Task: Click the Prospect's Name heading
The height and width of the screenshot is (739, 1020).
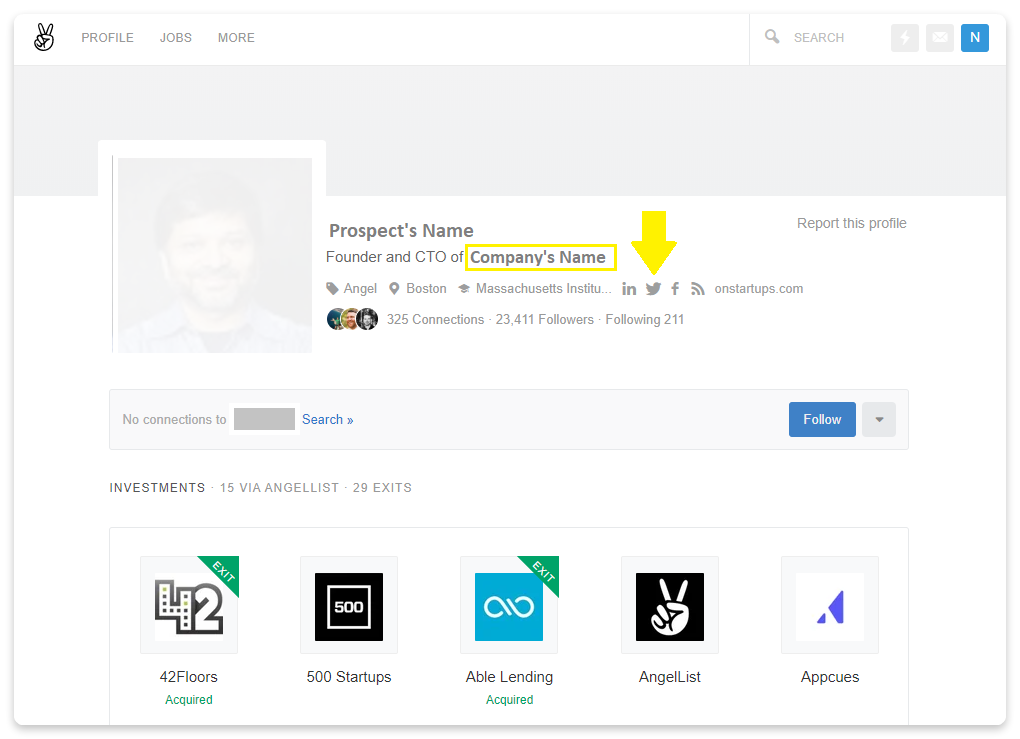Action: [x=401, y=230]
